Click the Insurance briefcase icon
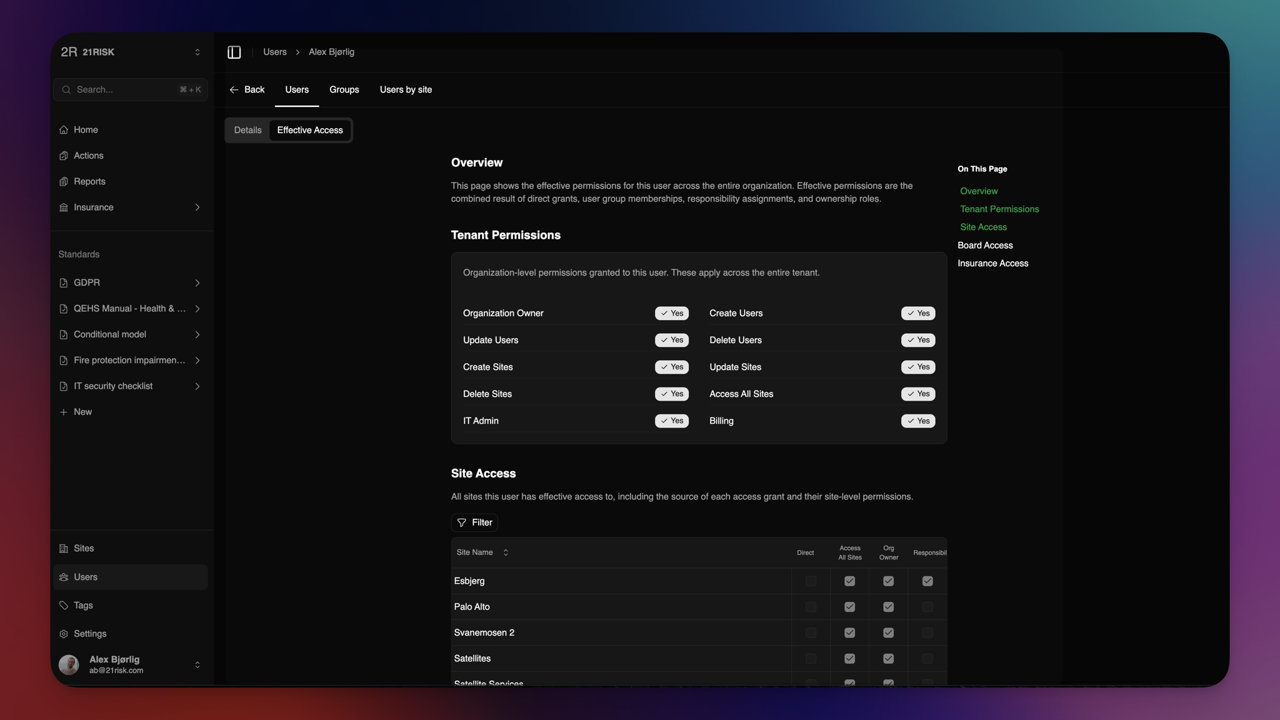The image size is (1280, 720). click(x=64, y=207)
